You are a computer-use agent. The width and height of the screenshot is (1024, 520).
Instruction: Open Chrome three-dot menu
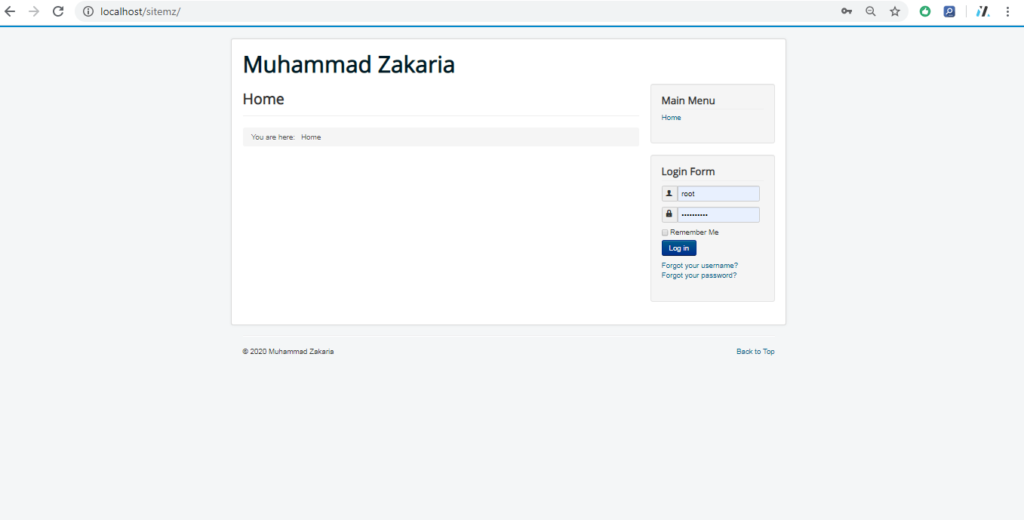pos(1008,11)
